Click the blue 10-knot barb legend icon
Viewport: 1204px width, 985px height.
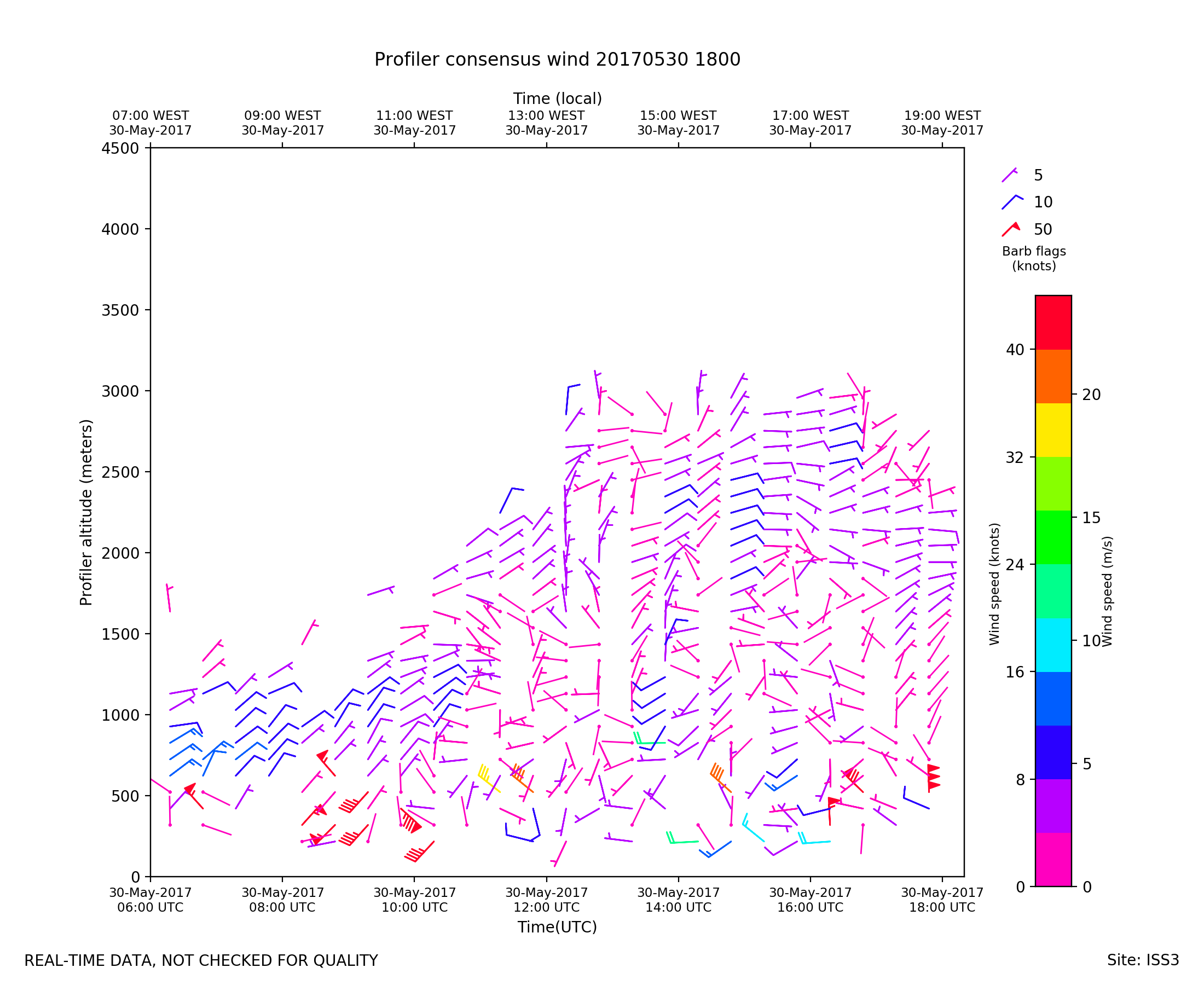click(x=1010, y=202)
